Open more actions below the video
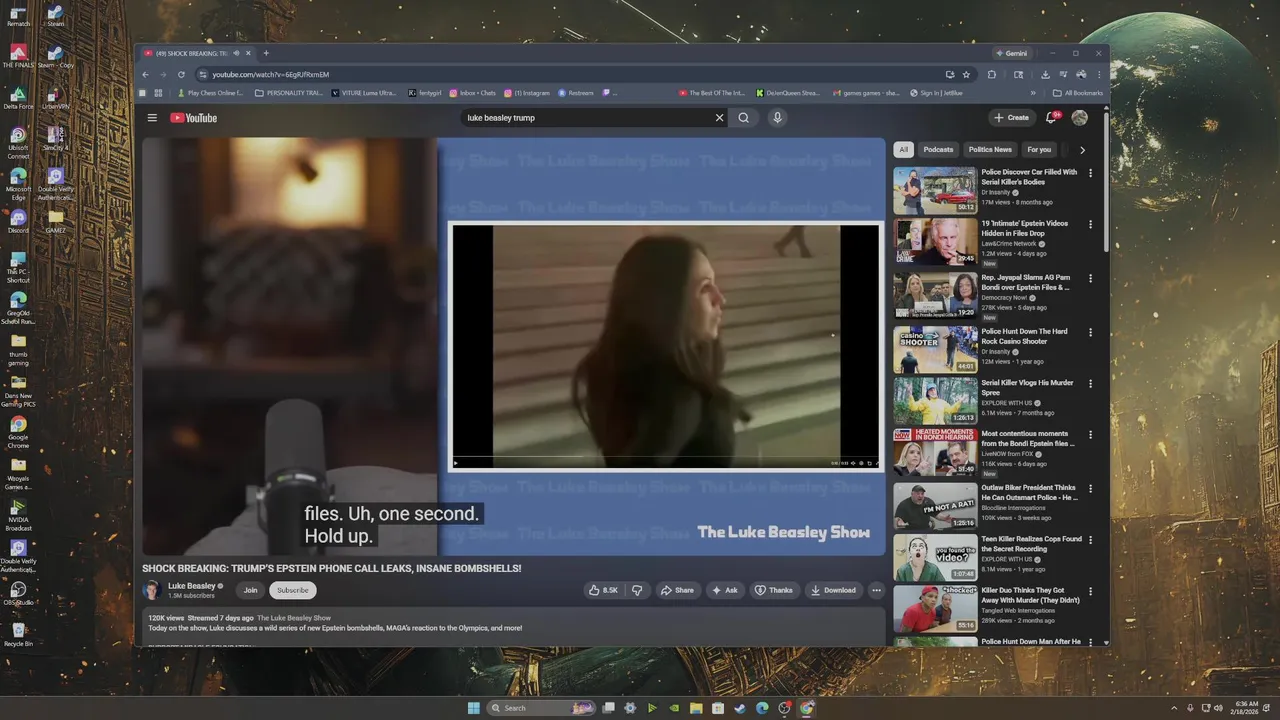This screenshot has width=1280, height=720. [x=876, y=590]
